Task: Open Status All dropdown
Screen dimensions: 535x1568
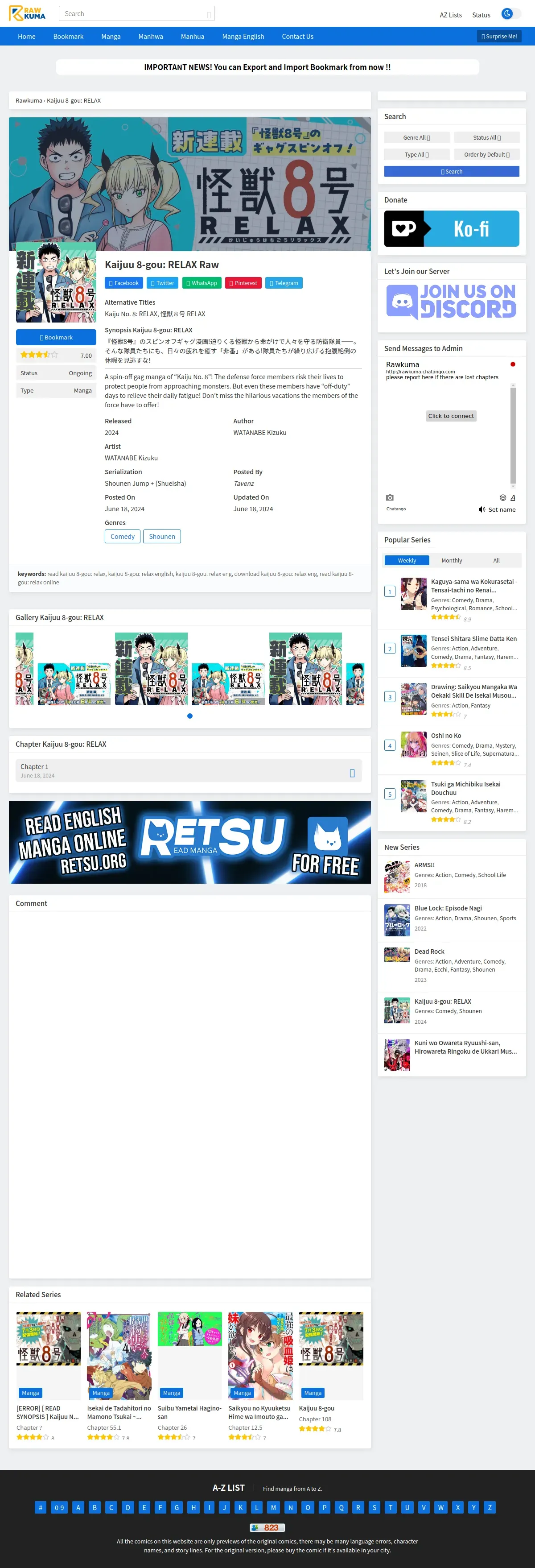Action: point(487,137)
